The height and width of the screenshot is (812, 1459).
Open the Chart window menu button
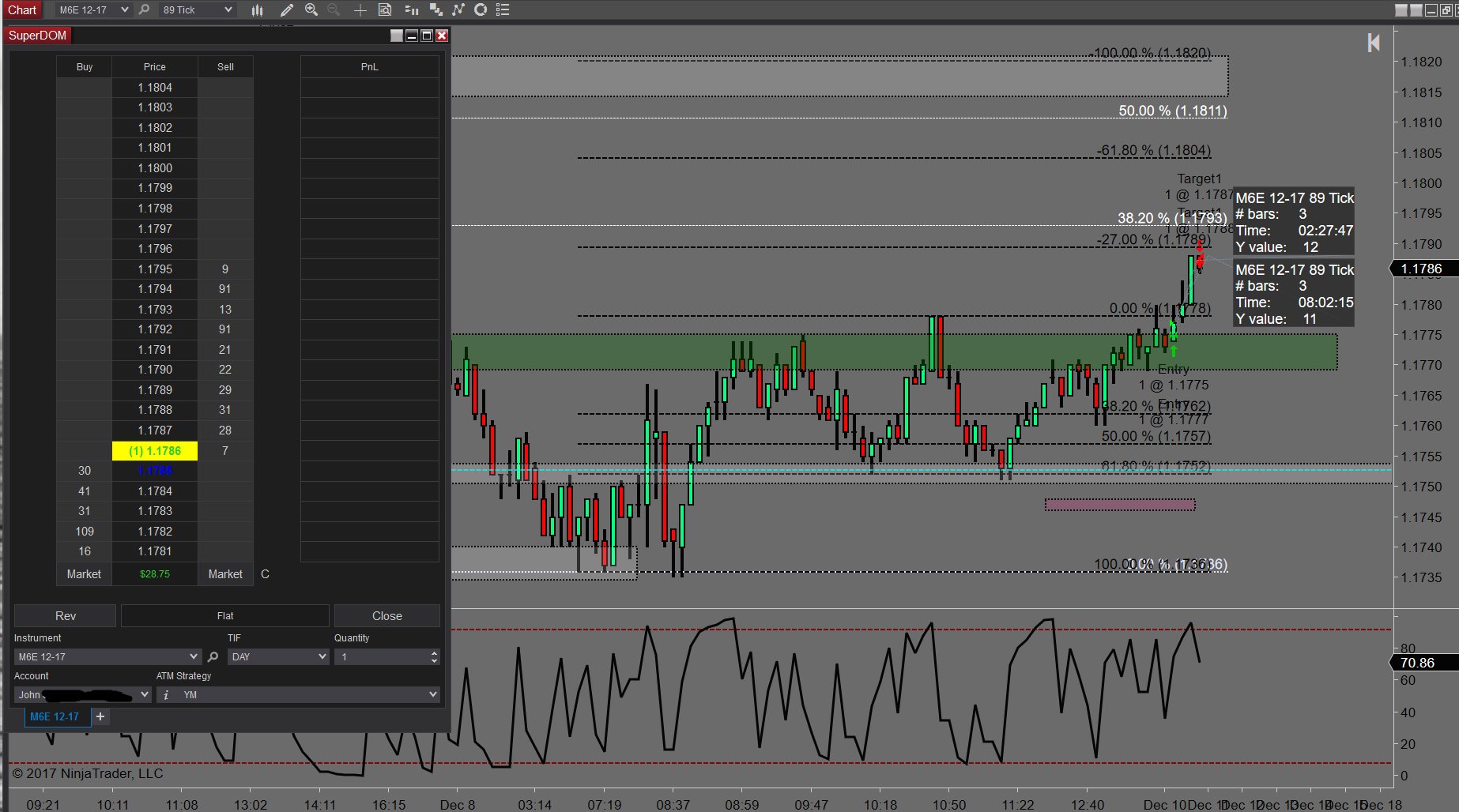pos(22,10)
